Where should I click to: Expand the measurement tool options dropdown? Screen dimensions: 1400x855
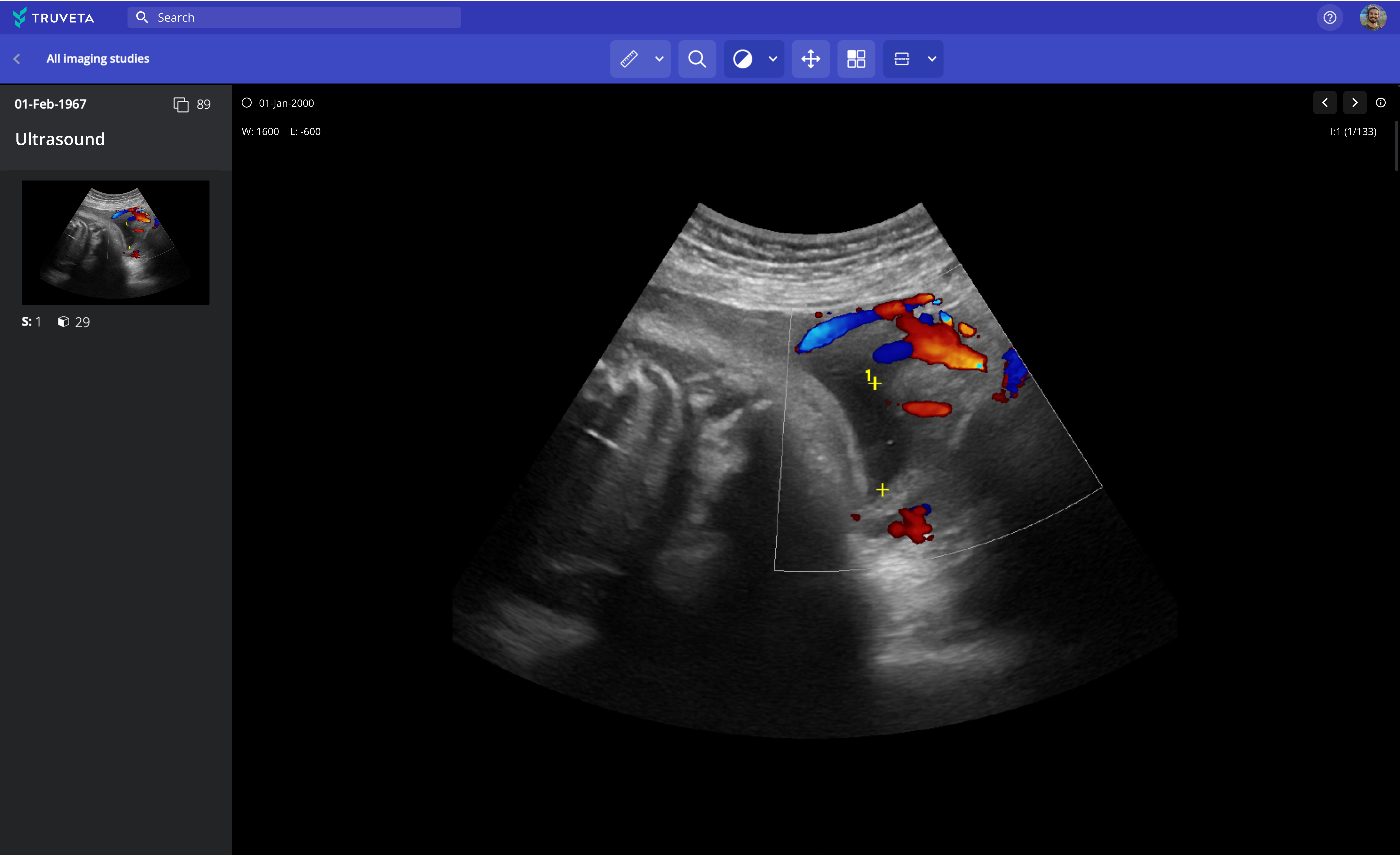tap(660, 59)
